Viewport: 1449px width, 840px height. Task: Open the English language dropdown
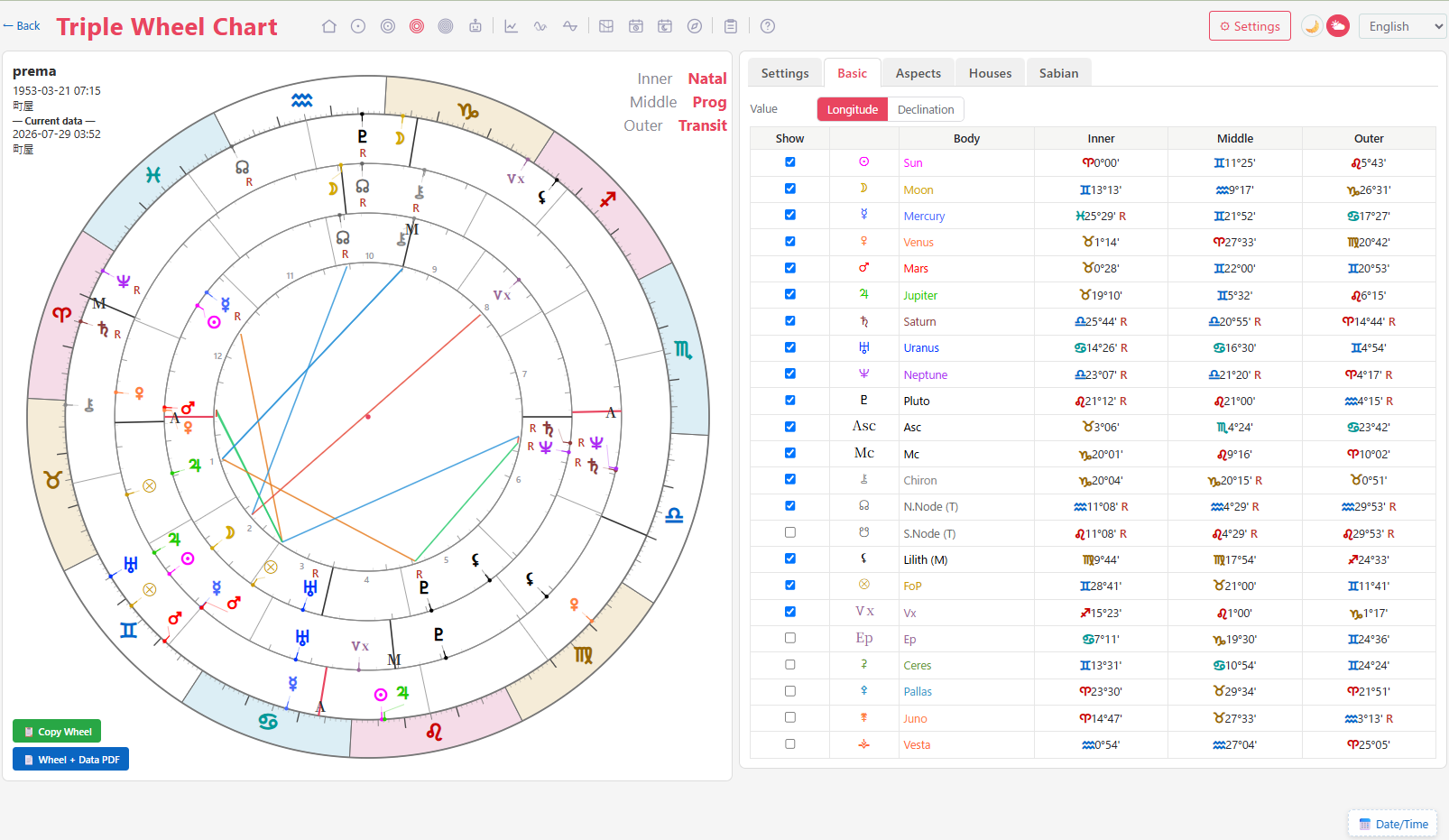coord(1403,26)
